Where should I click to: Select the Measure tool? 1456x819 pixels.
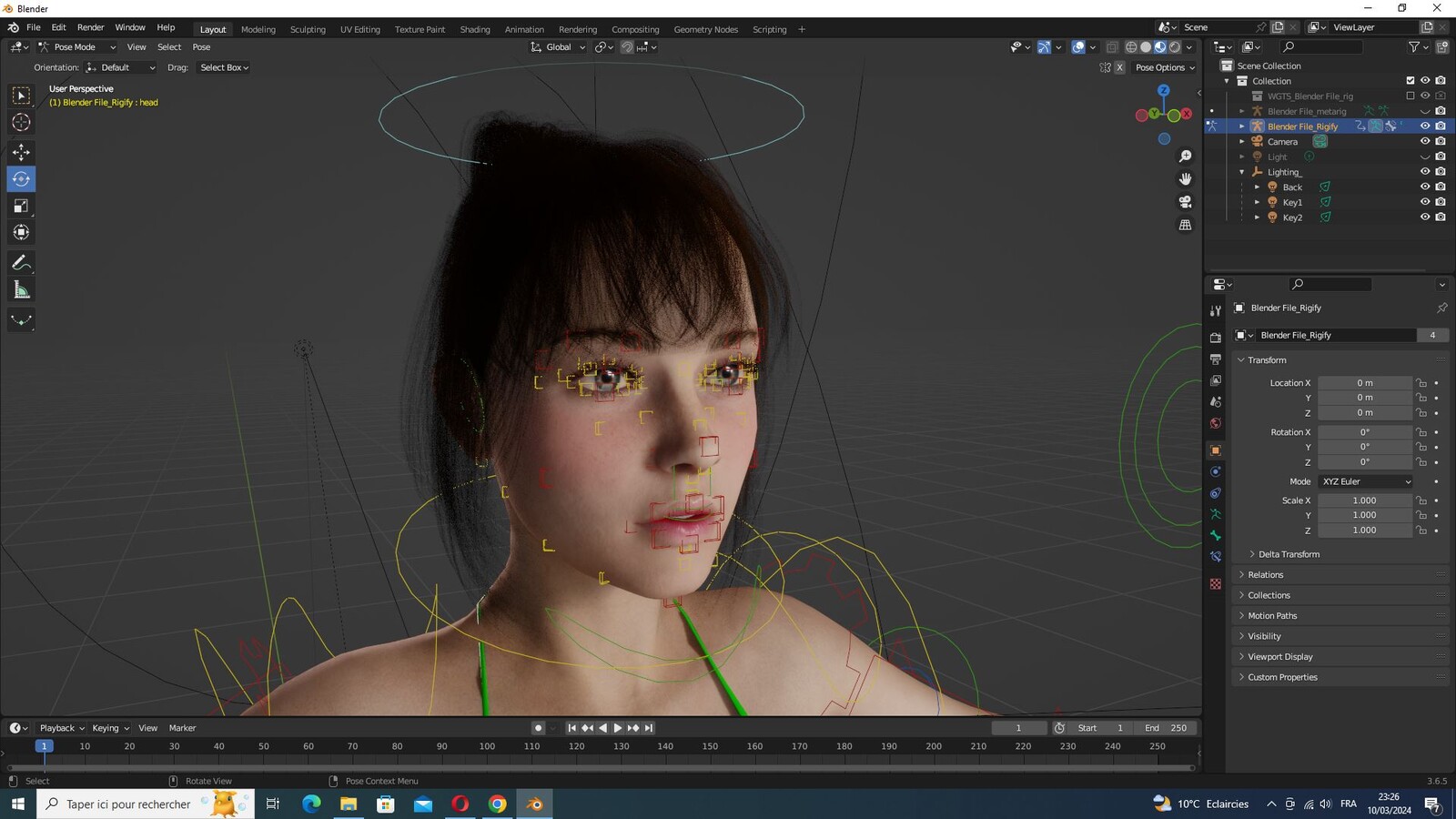21,290
